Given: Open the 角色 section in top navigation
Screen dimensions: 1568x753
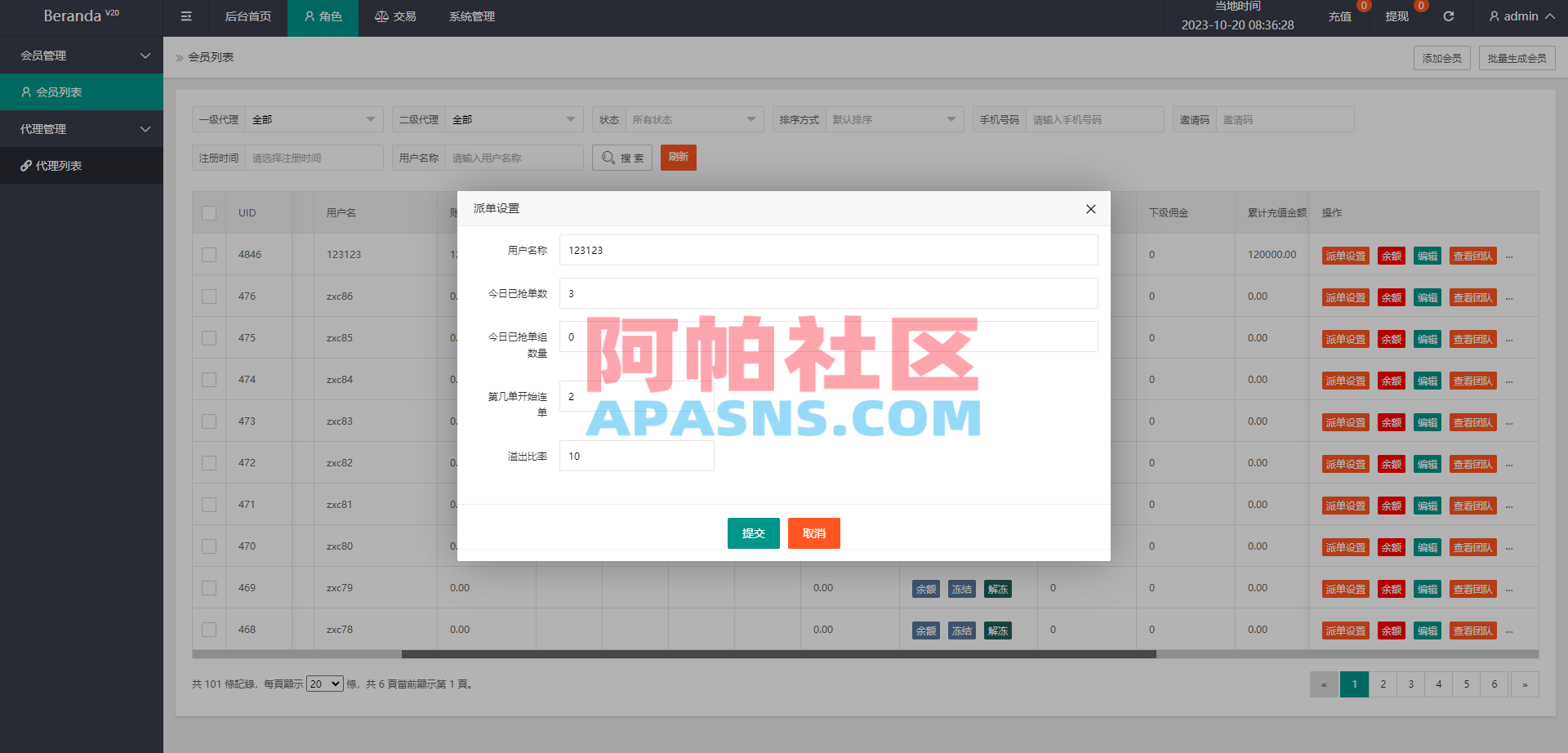Looking at the screenshot, I should 323,16.
